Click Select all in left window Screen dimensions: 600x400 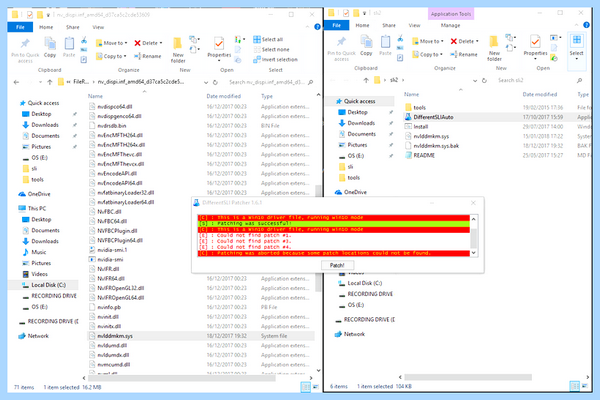[x=268, y=39]
